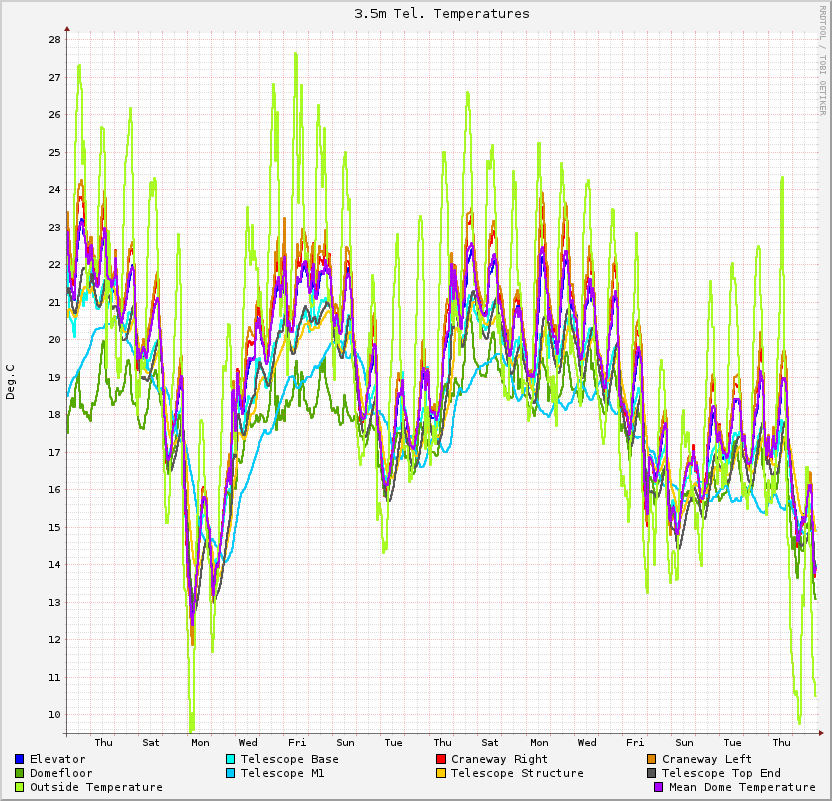Click the cyan Telescope Base legend swatch
The height and width of the screenshot is (801, 832).
click(231, 759)
